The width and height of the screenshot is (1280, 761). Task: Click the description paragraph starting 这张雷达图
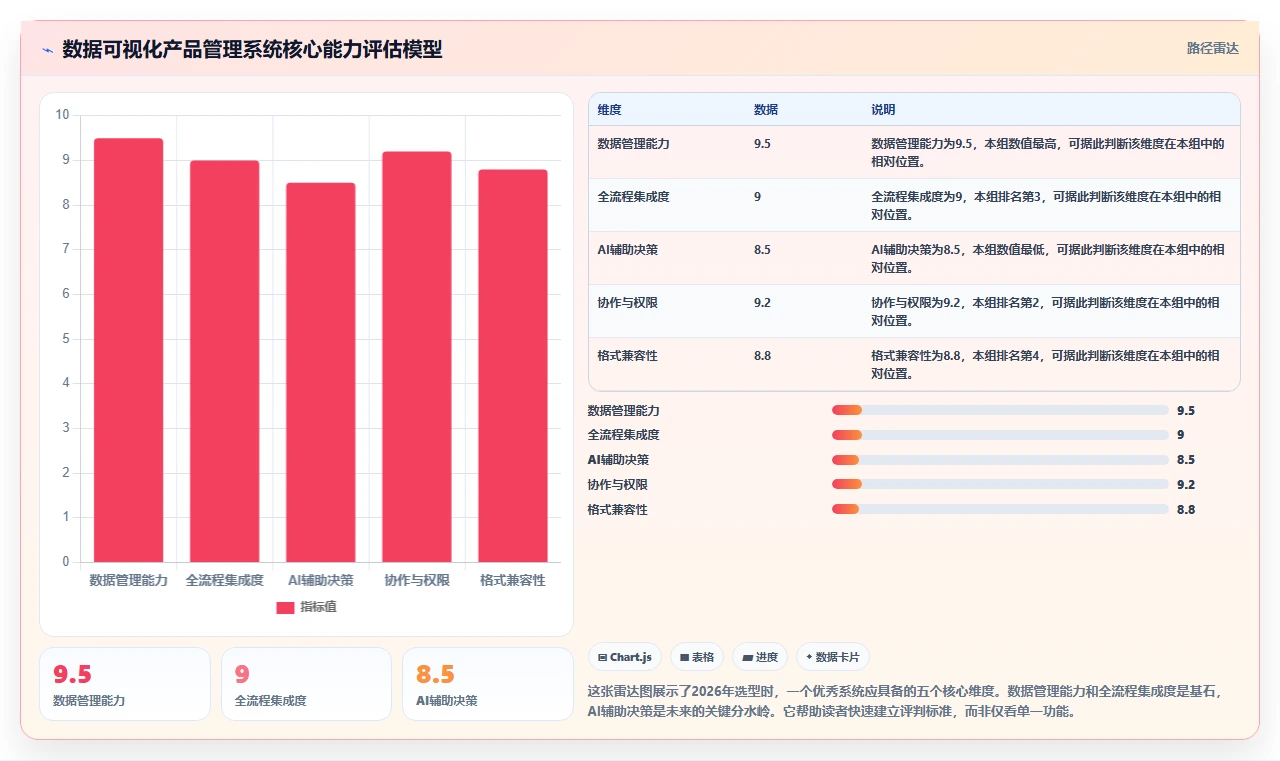point(906,701)
